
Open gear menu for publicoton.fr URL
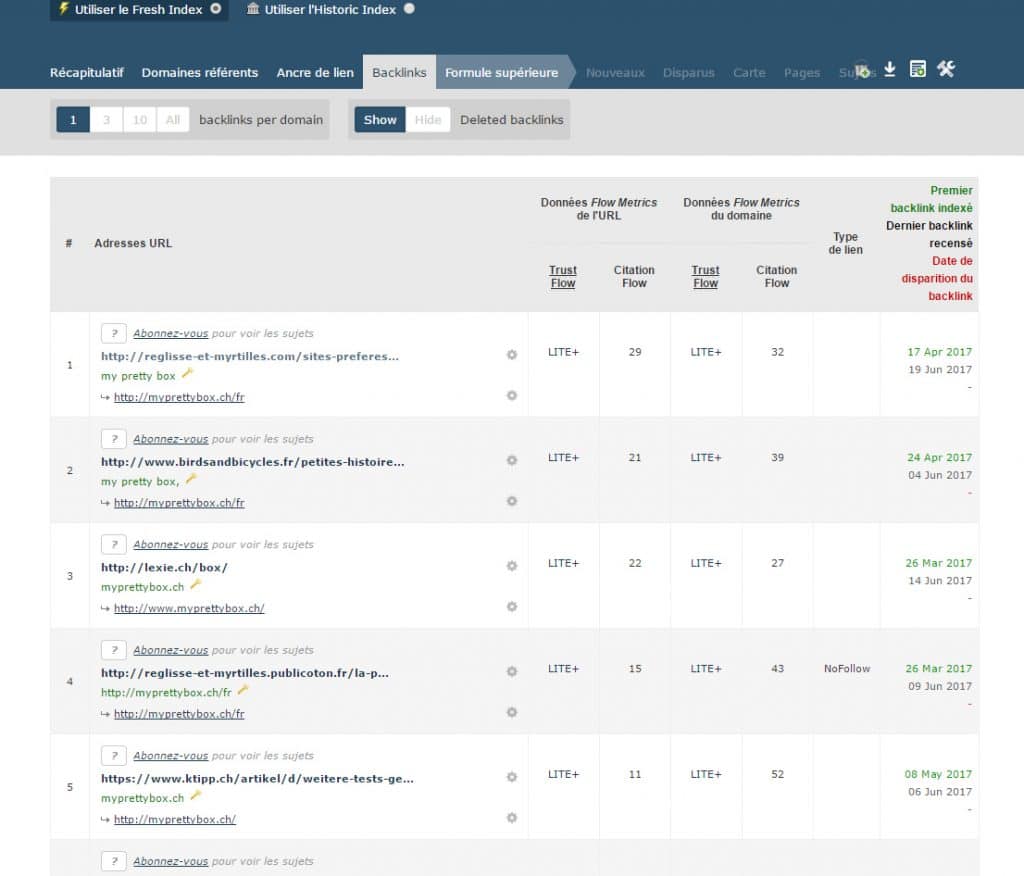coord(512,672)
